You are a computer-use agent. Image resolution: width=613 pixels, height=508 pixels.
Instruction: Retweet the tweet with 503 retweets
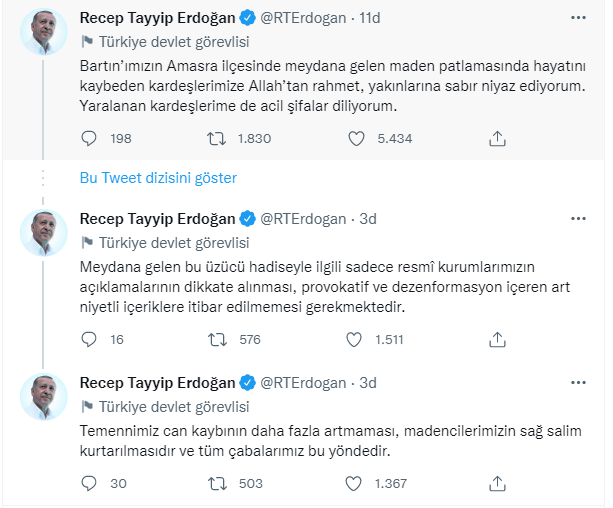217,483
